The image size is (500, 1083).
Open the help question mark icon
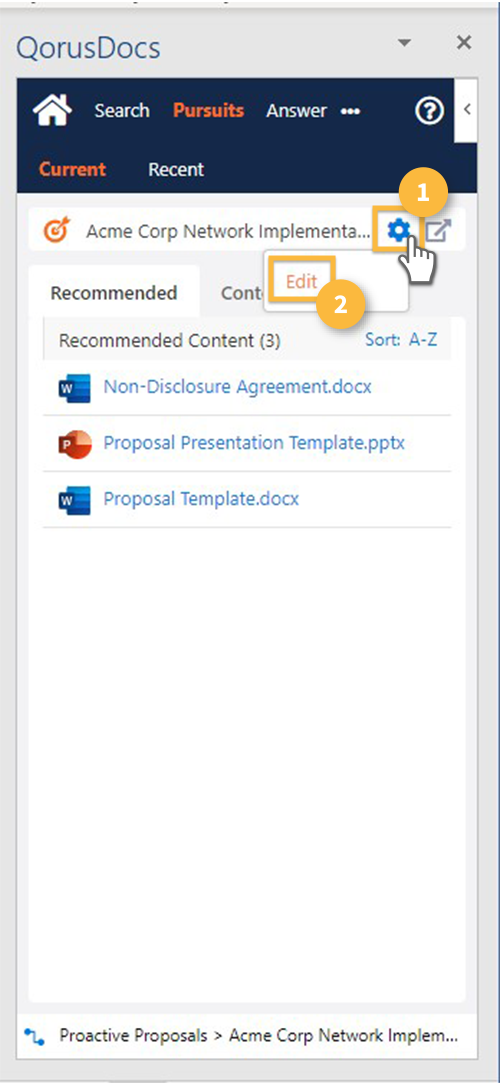point(429,111)
